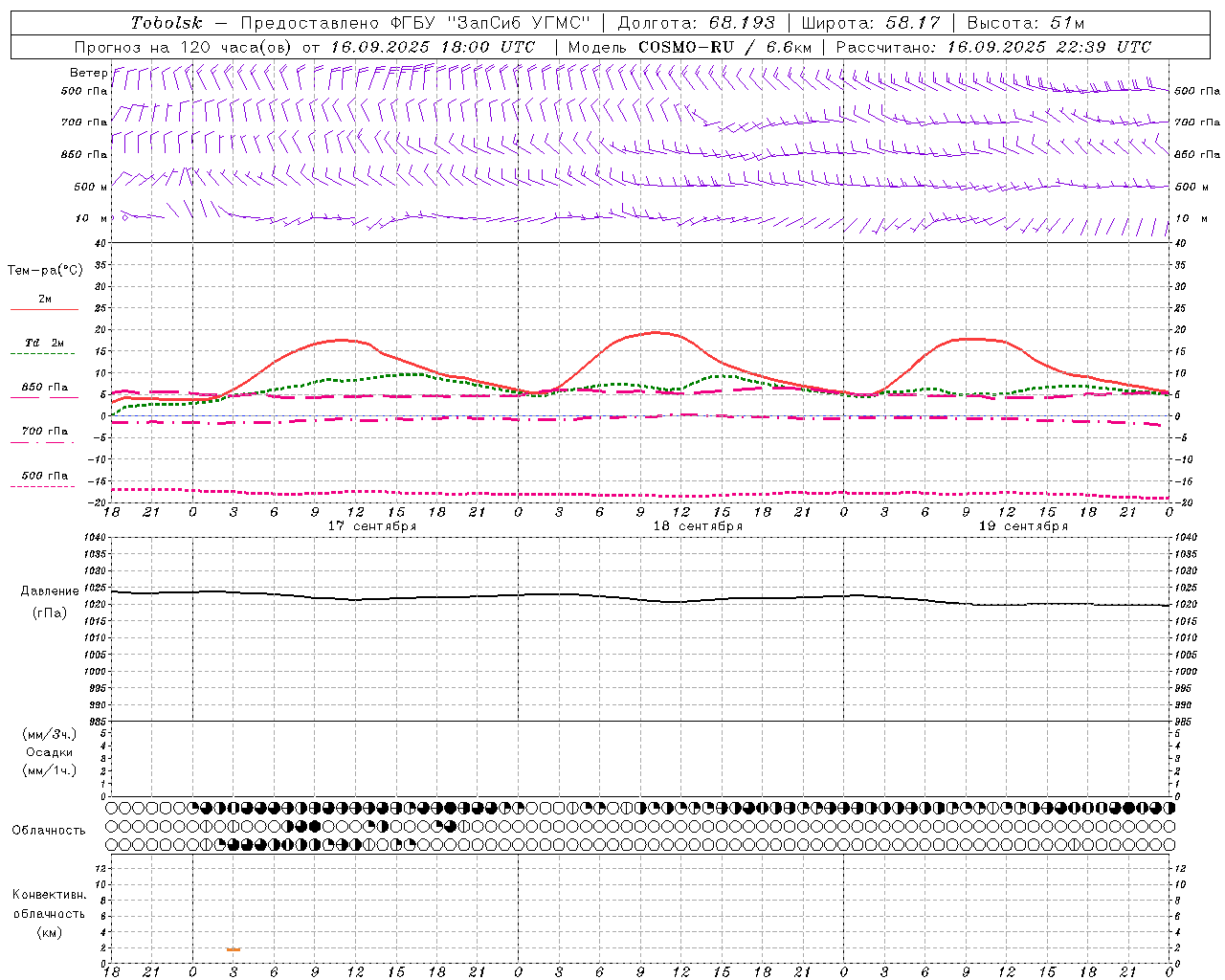Viewport: 1225px width, 980px height.
Task: Click the Облачность row label
Action: 49,830
